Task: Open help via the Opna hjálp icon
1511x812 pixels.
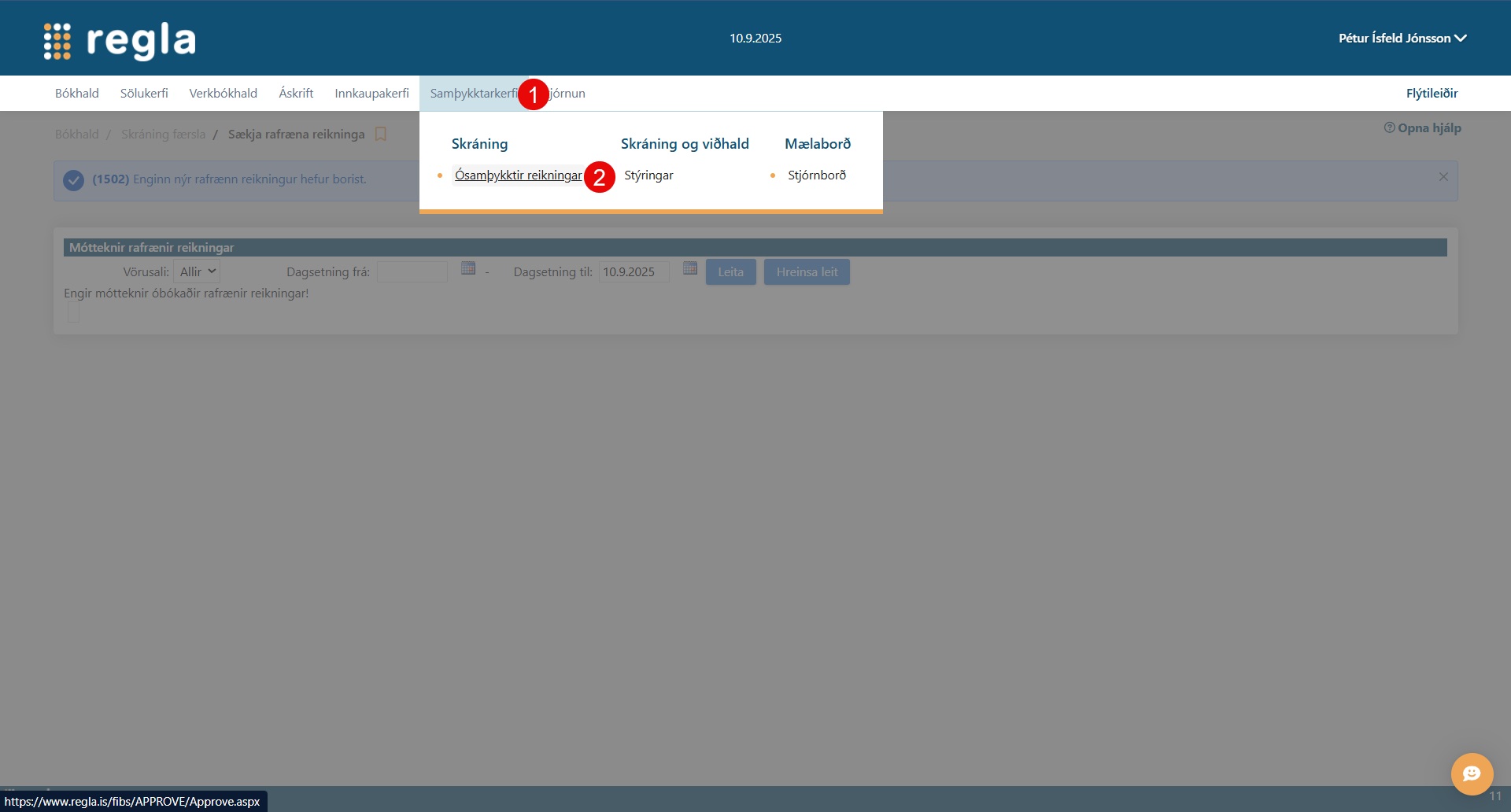Action: click(1389, 127)
